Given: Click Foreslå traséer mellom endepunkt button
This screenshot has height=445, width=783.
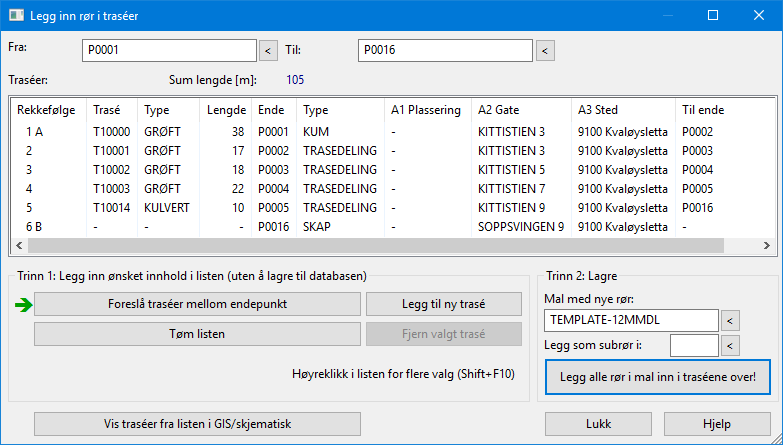Looking at the screenshot, I should (197, 304).
